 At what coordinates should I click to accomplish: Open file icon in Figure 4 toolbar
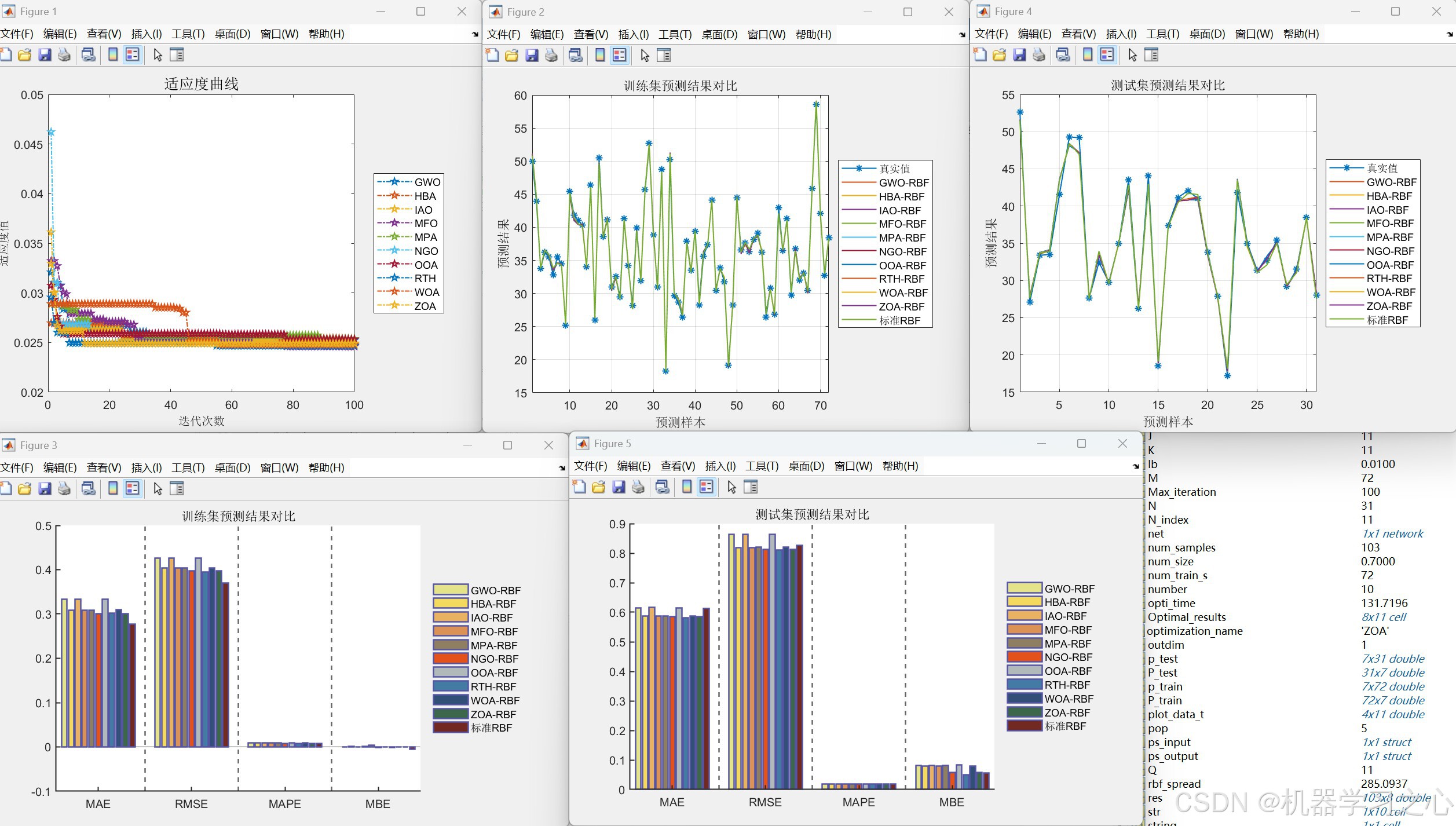tap(1000, 55)
